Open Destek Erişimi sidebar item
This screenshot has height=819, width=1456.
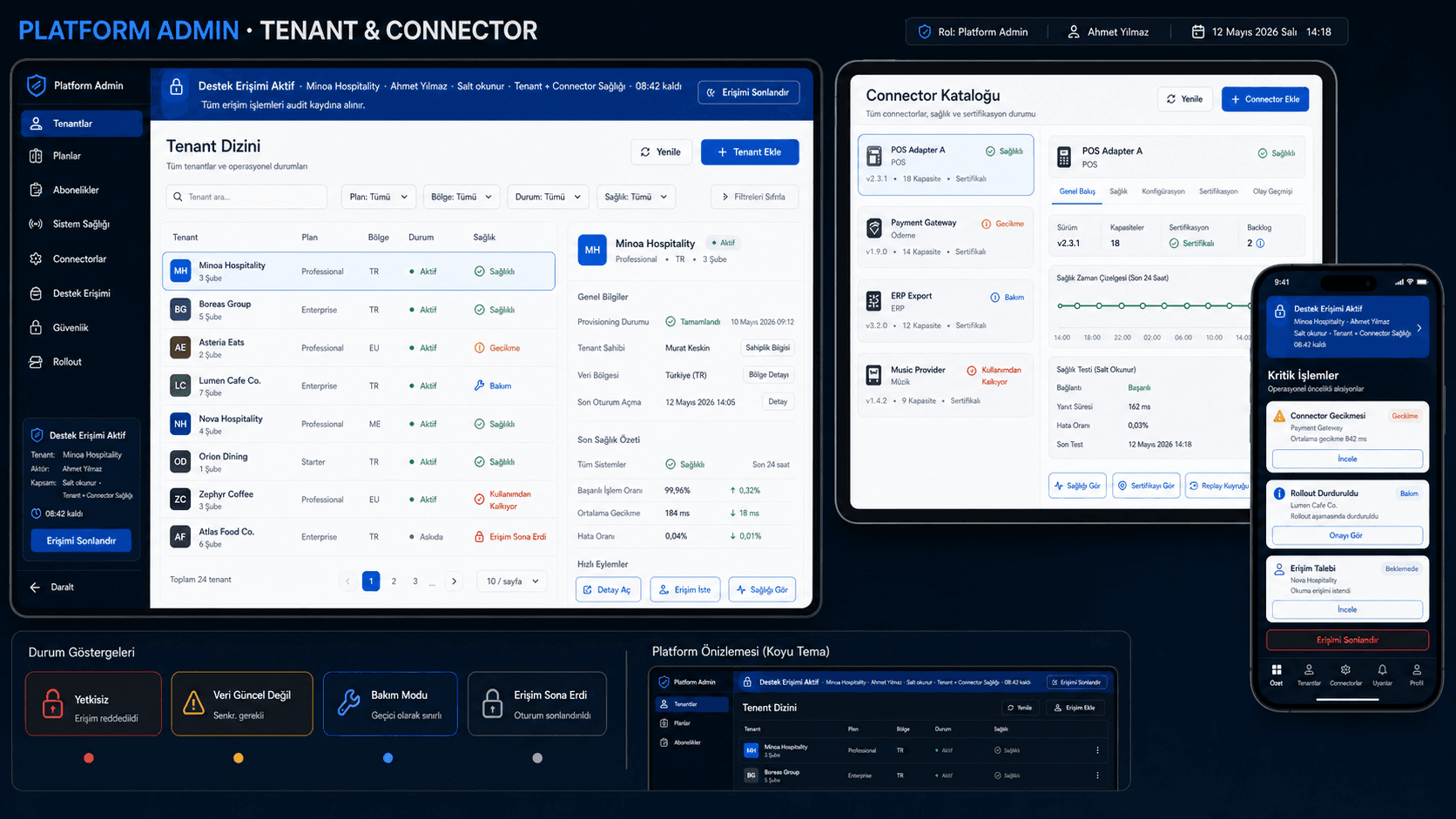coord(81,293)
